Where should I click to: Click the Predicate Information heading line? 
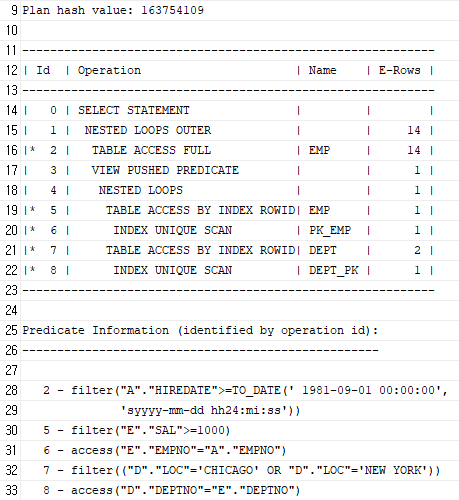200,330
